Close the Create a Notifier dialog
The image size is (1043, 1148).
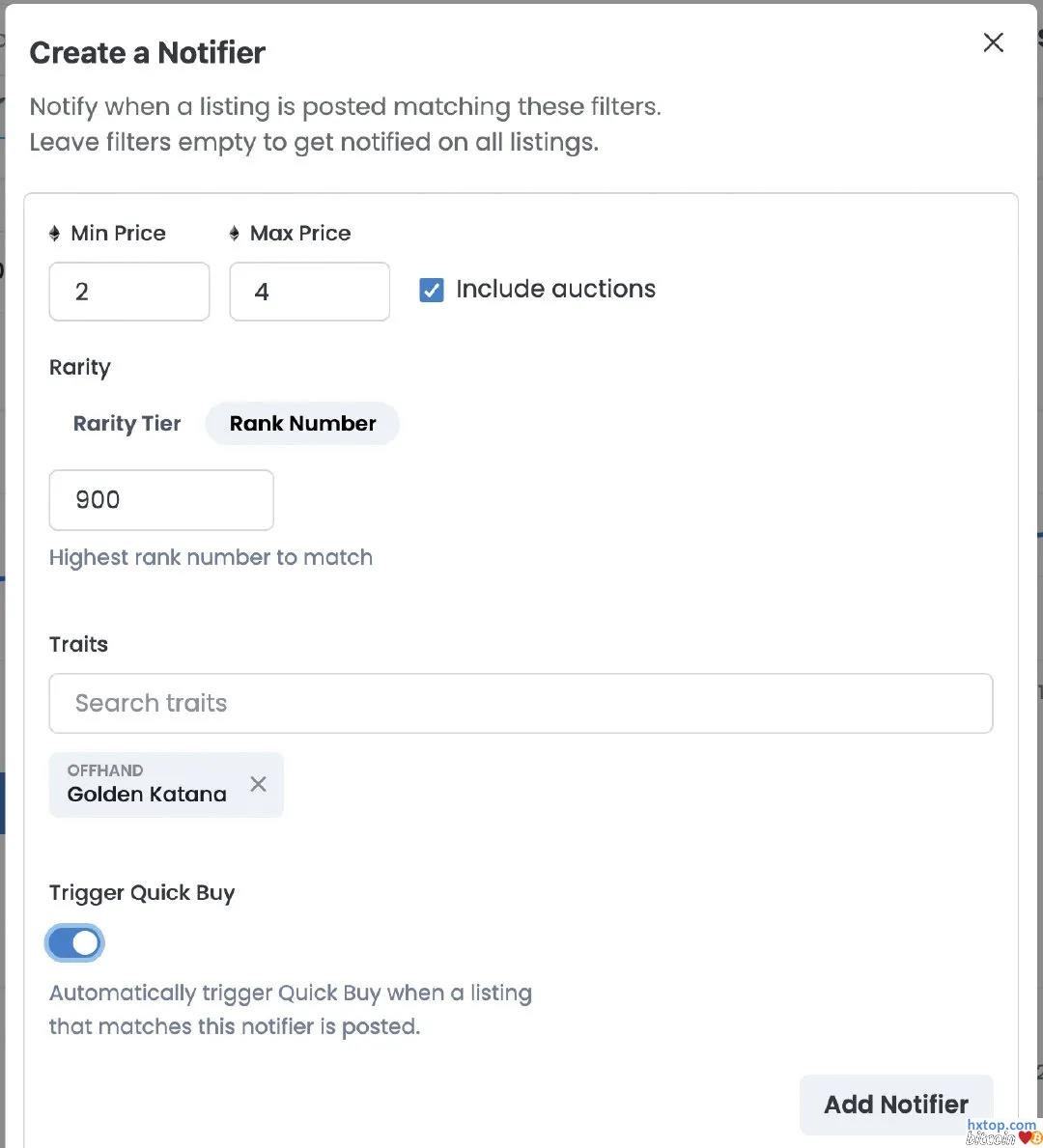(x=993, y=42)
